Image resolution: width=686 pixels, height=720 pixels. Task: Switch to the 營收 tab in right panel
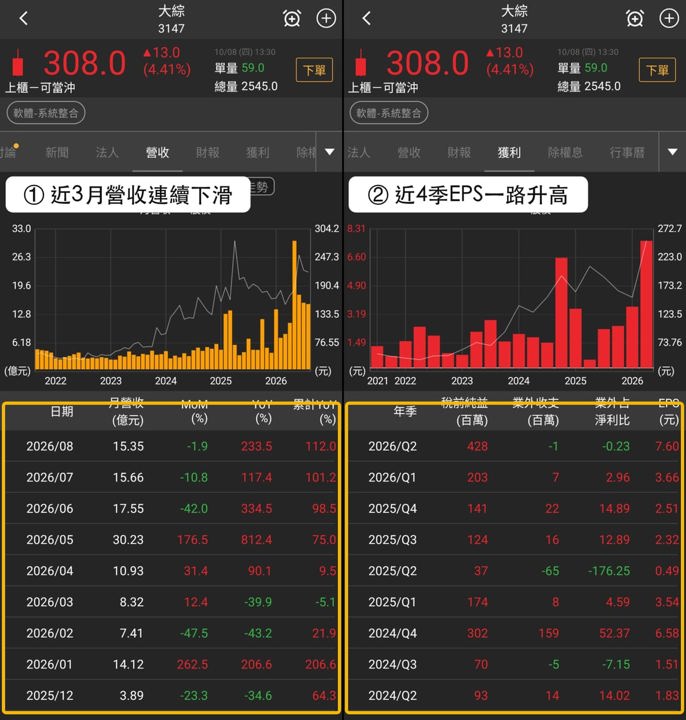click(x=409, y=152)
